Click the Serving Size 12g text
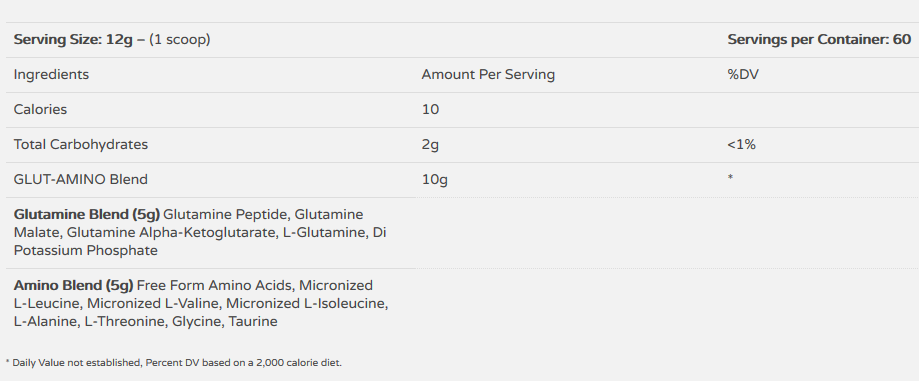This screenshot has height=381, width=919. point(74,40)
